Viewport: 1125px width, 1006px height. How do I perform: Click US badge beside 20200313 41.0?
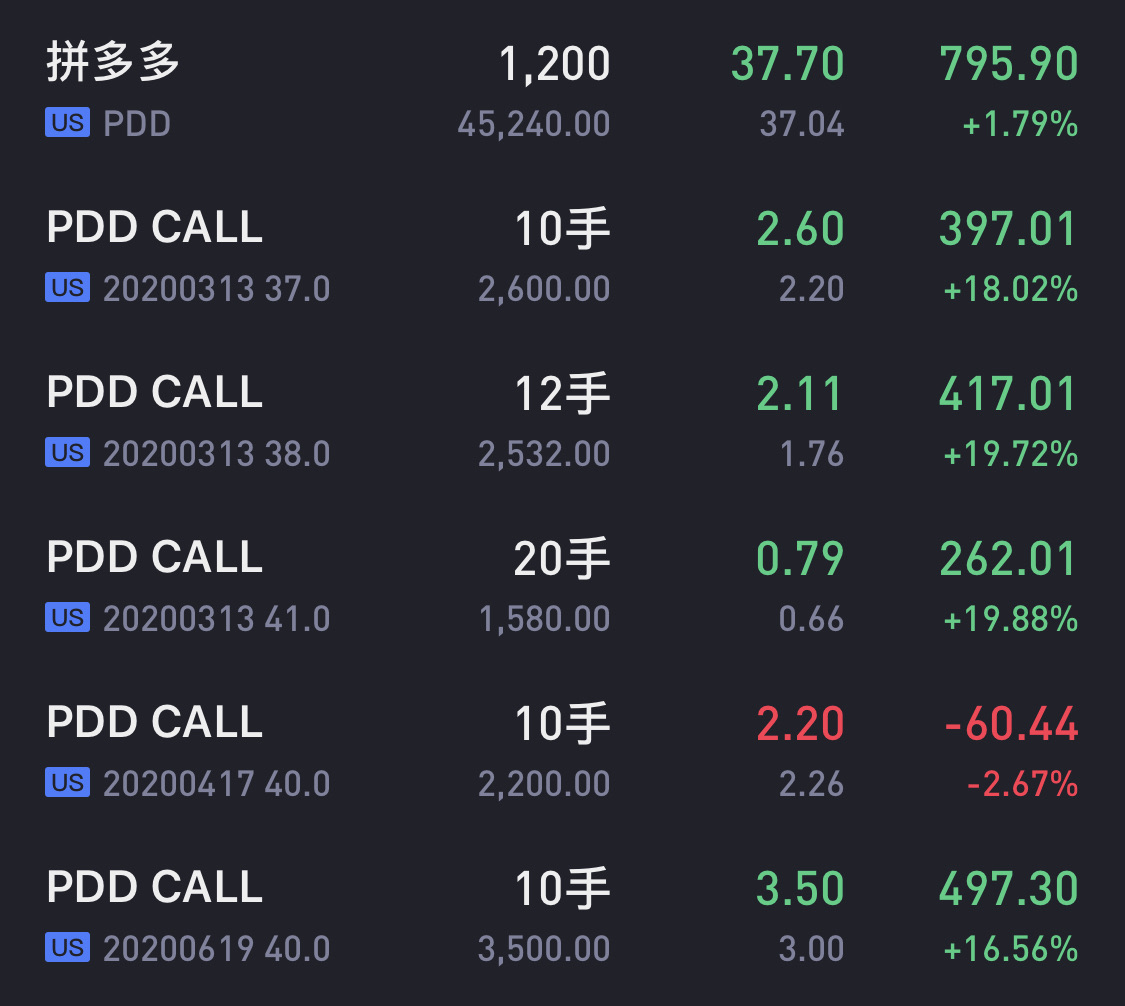[x=67, y=618]
